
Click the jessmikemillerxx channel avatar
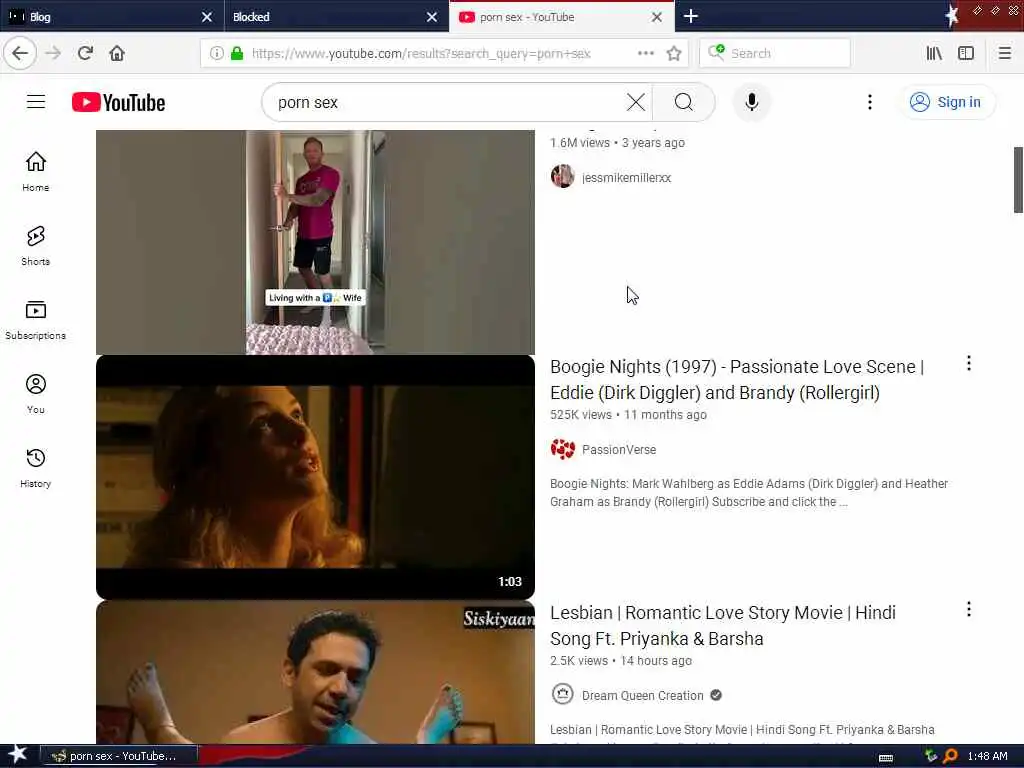[562, 176]
